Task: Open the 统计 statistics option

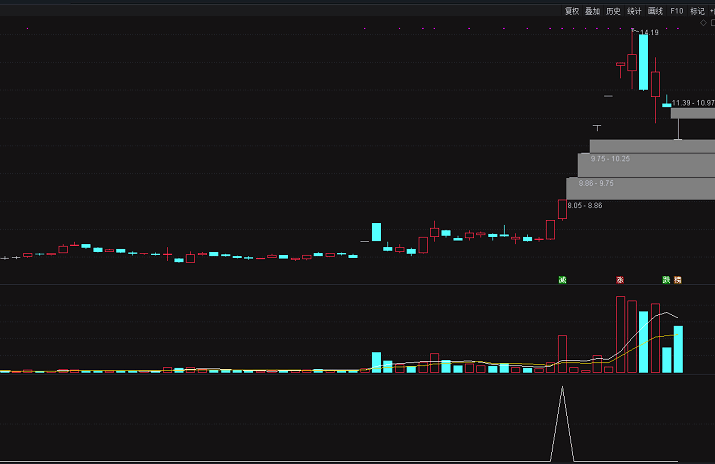Action: click(634, 11)
